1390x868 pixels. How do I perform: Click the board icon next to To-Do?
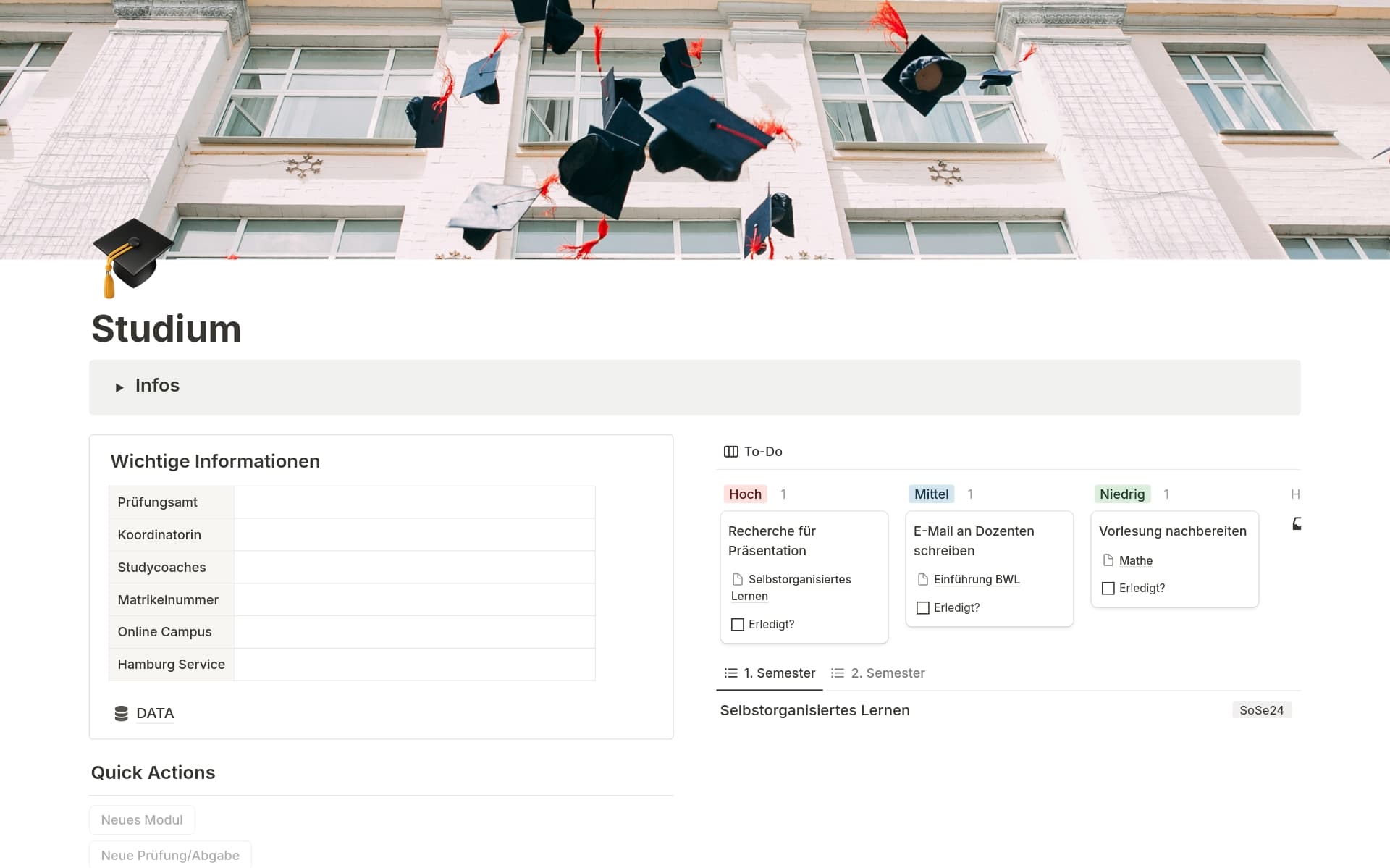point(730,452)
